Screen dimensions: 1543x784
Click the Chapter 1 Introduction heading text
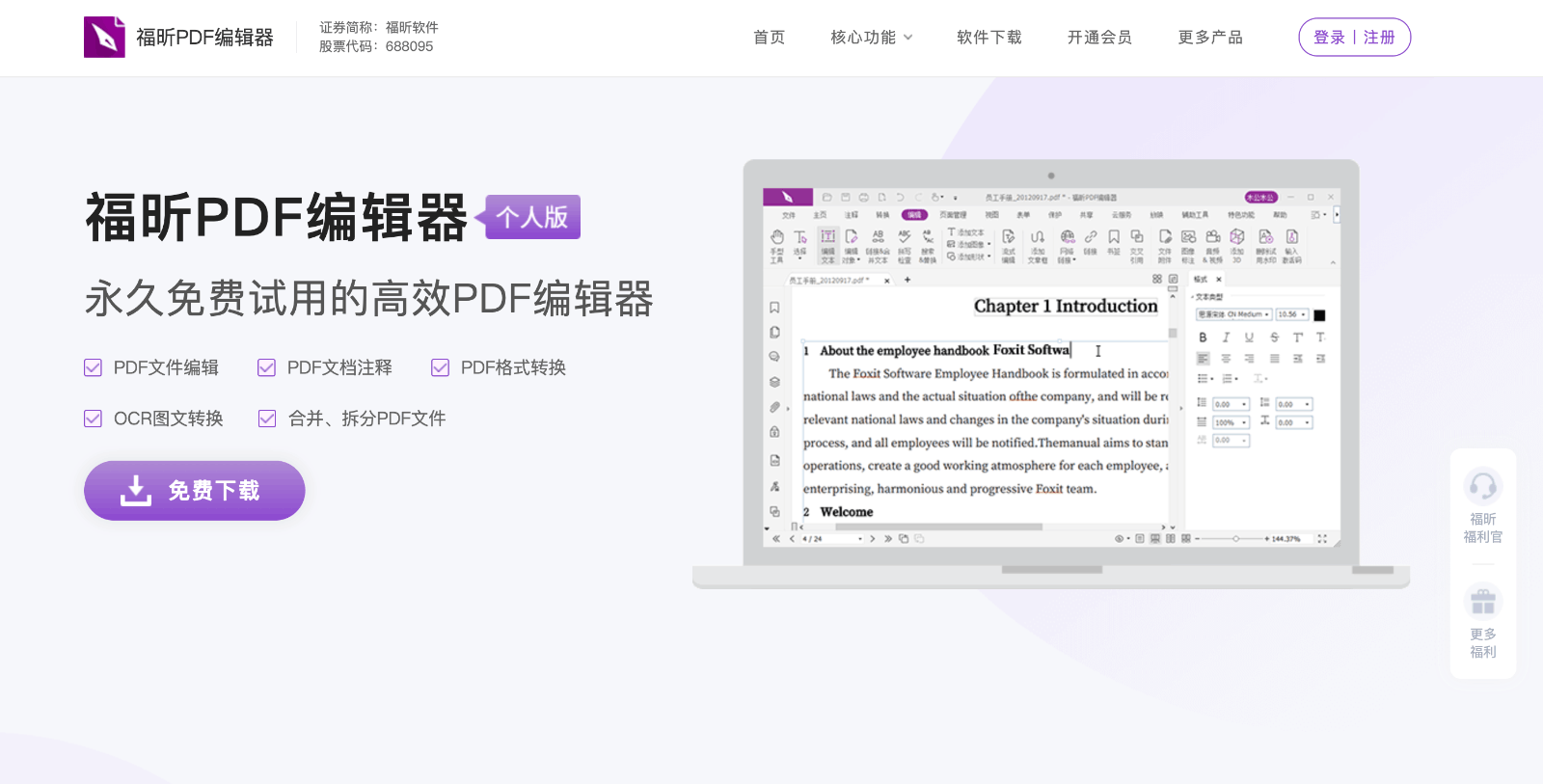click(1066, 306)
